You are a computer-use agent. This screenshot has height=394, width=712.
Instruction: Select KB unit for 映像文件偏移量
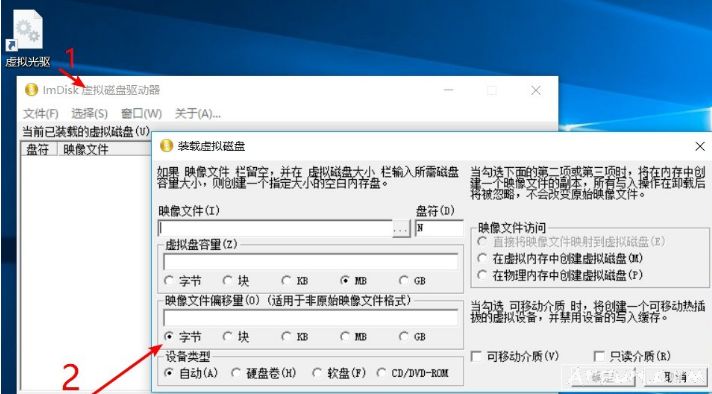point(295,337)
